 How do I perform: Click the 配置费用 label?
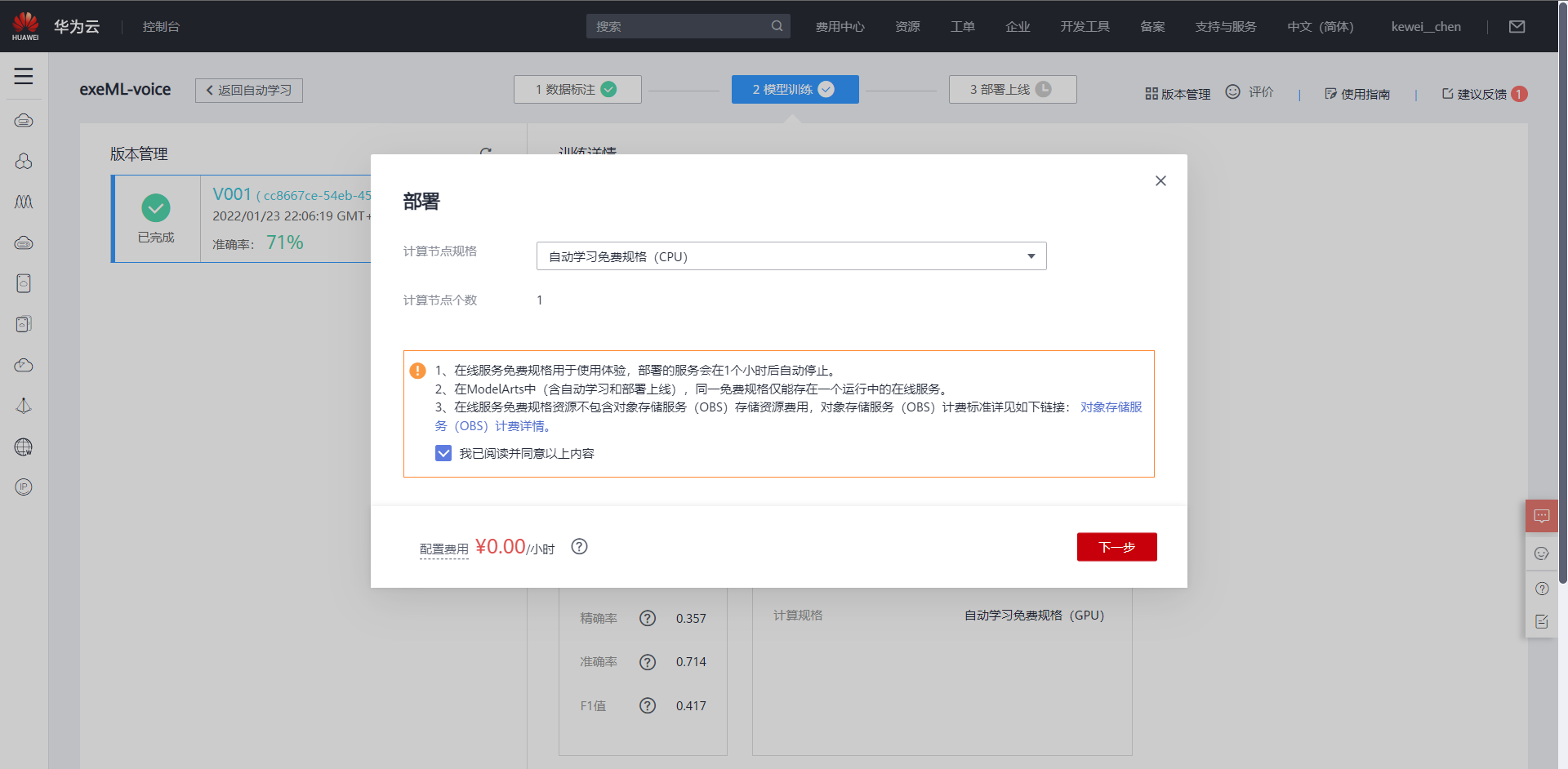pos(444,549)
